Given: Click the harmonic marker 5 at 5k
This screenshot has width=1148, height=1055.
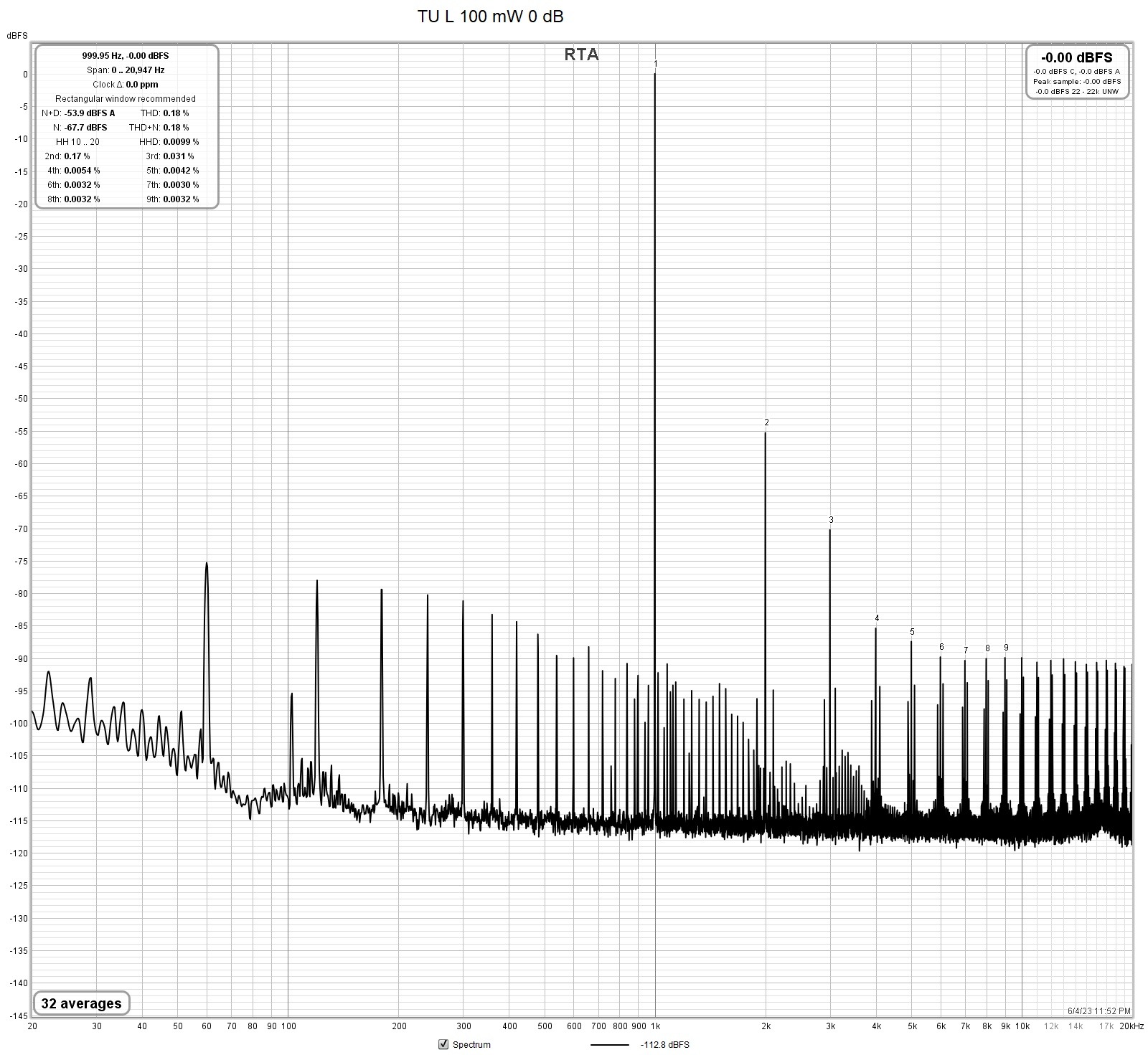Looking at the screenshot, I should 912,632.
